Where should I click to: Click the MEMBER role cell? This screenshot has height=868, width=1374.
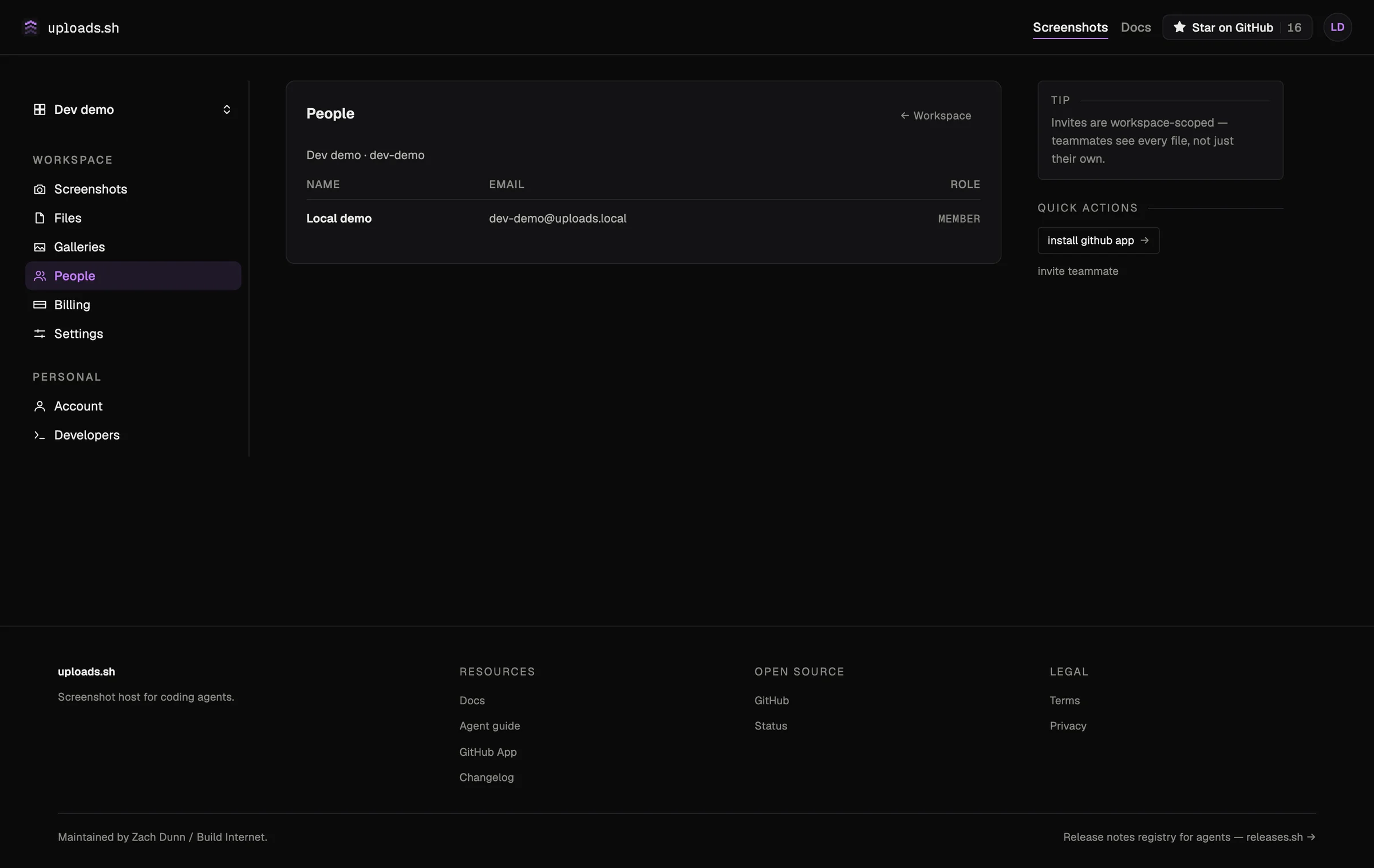[959, 219]
